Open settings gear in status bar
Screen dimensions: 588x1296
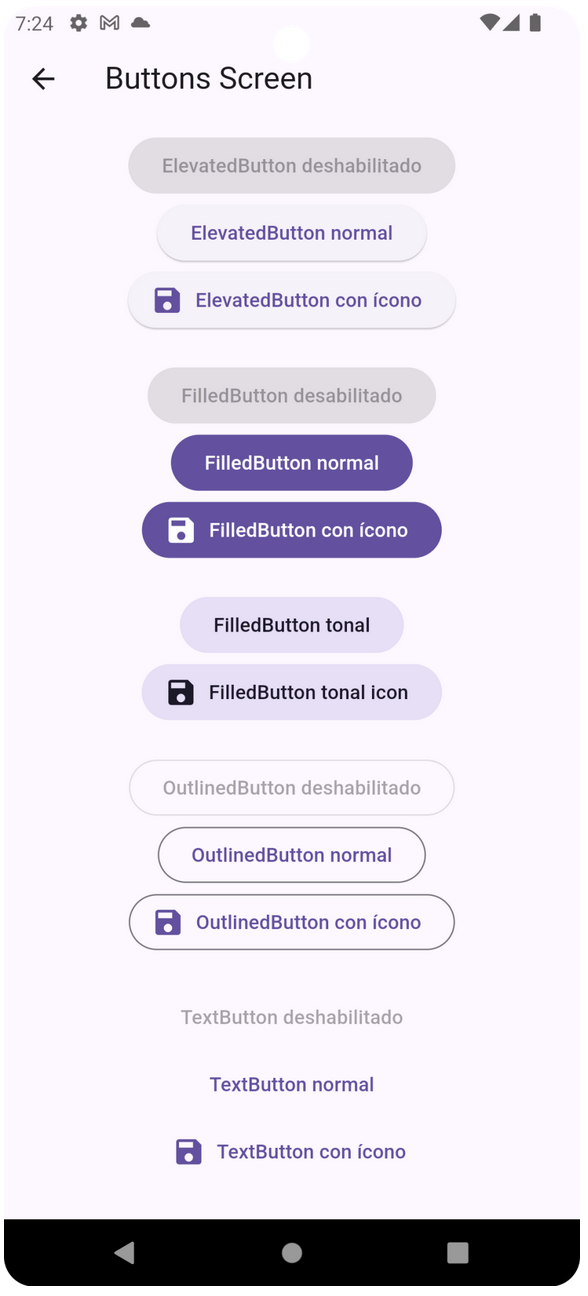(x=79, y=23)
